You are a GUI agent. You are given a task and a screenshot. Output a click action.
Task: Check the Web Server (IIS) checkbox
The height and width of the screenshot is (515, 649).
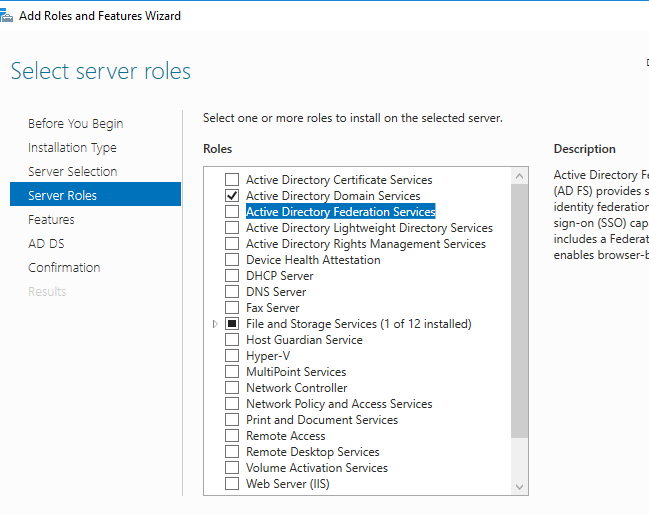[232, 484]
